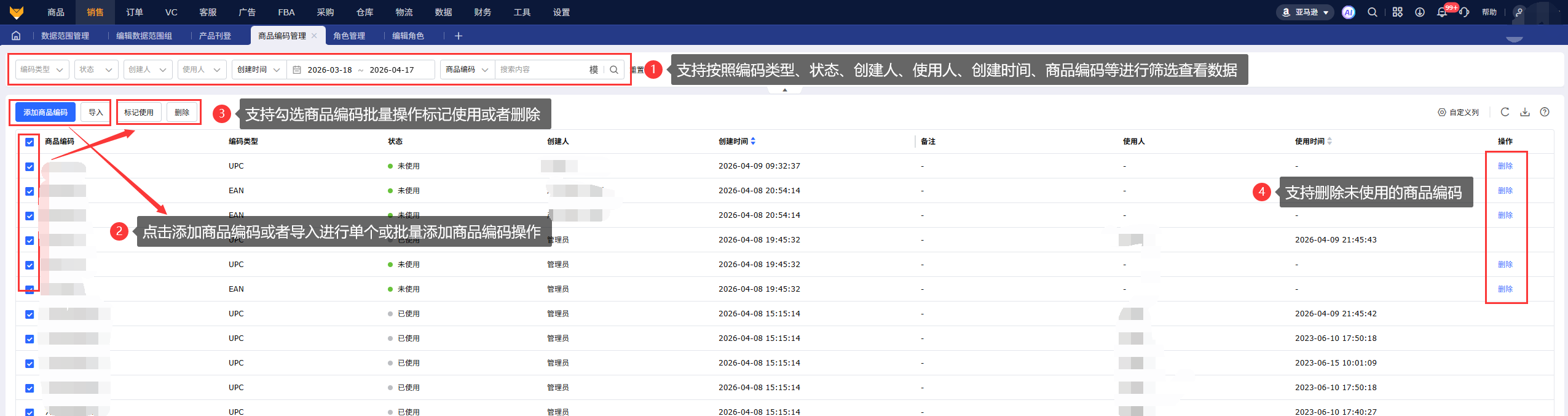Collapse the filter panel arrow
This screenshot has width=1568, height=416.
click(x=785, y=90)
